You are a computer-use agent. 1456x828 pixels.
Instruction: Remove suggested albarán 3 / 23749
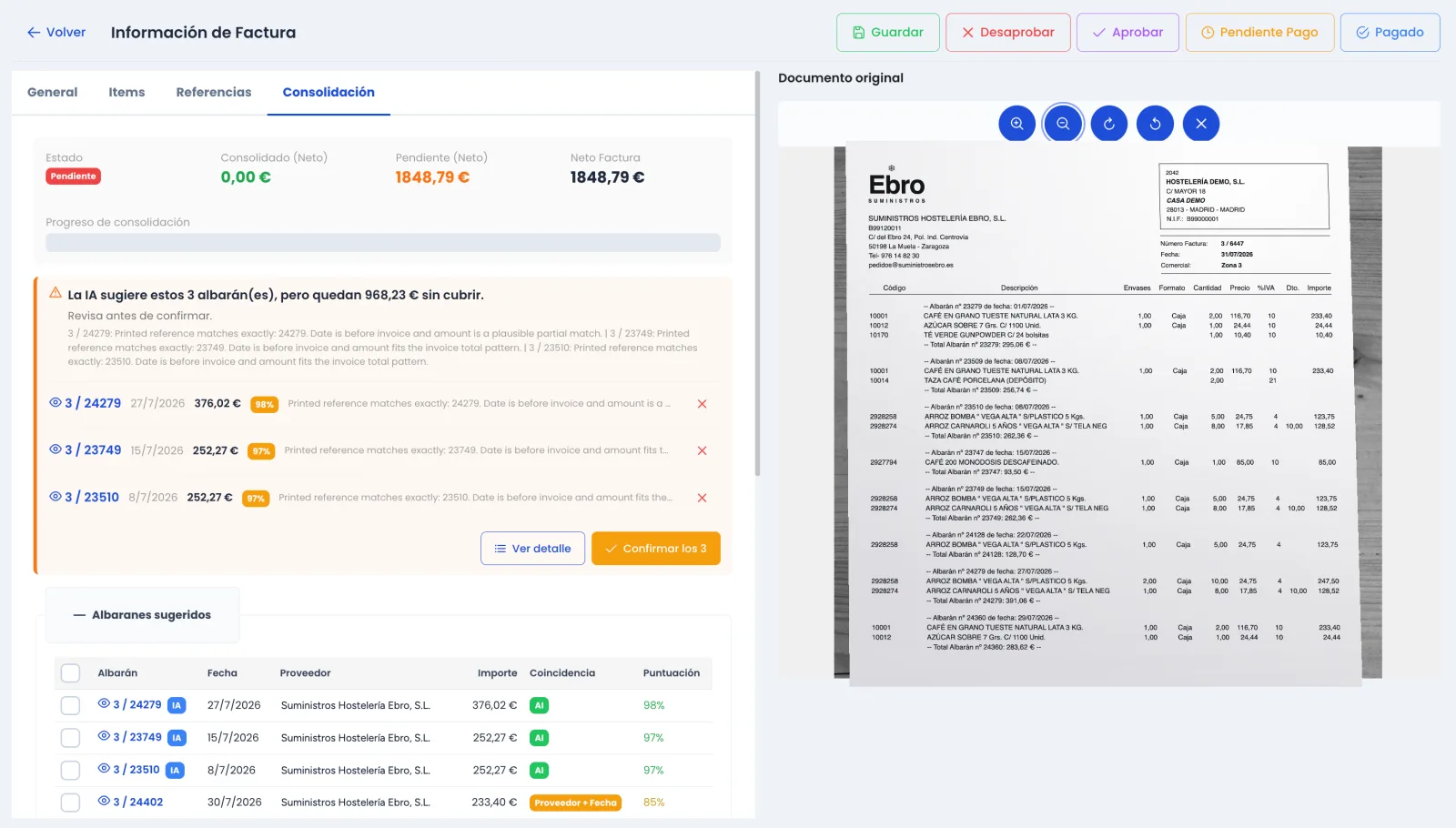[702, 450]
